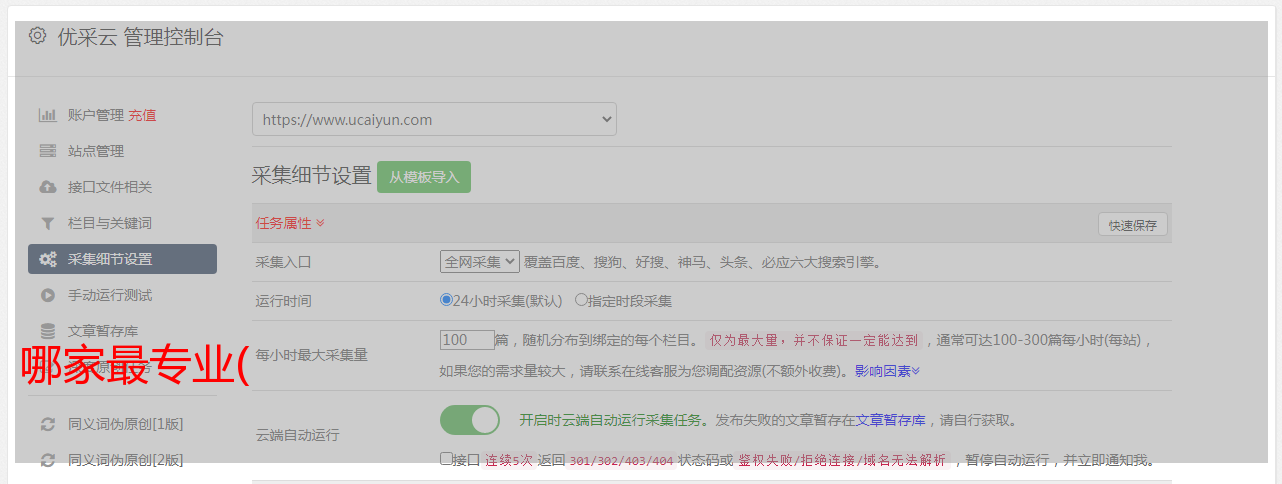Select the 24小时采集(默认) radio button
The height and width of the screenshot is (484, 1282).
point(446,300)
